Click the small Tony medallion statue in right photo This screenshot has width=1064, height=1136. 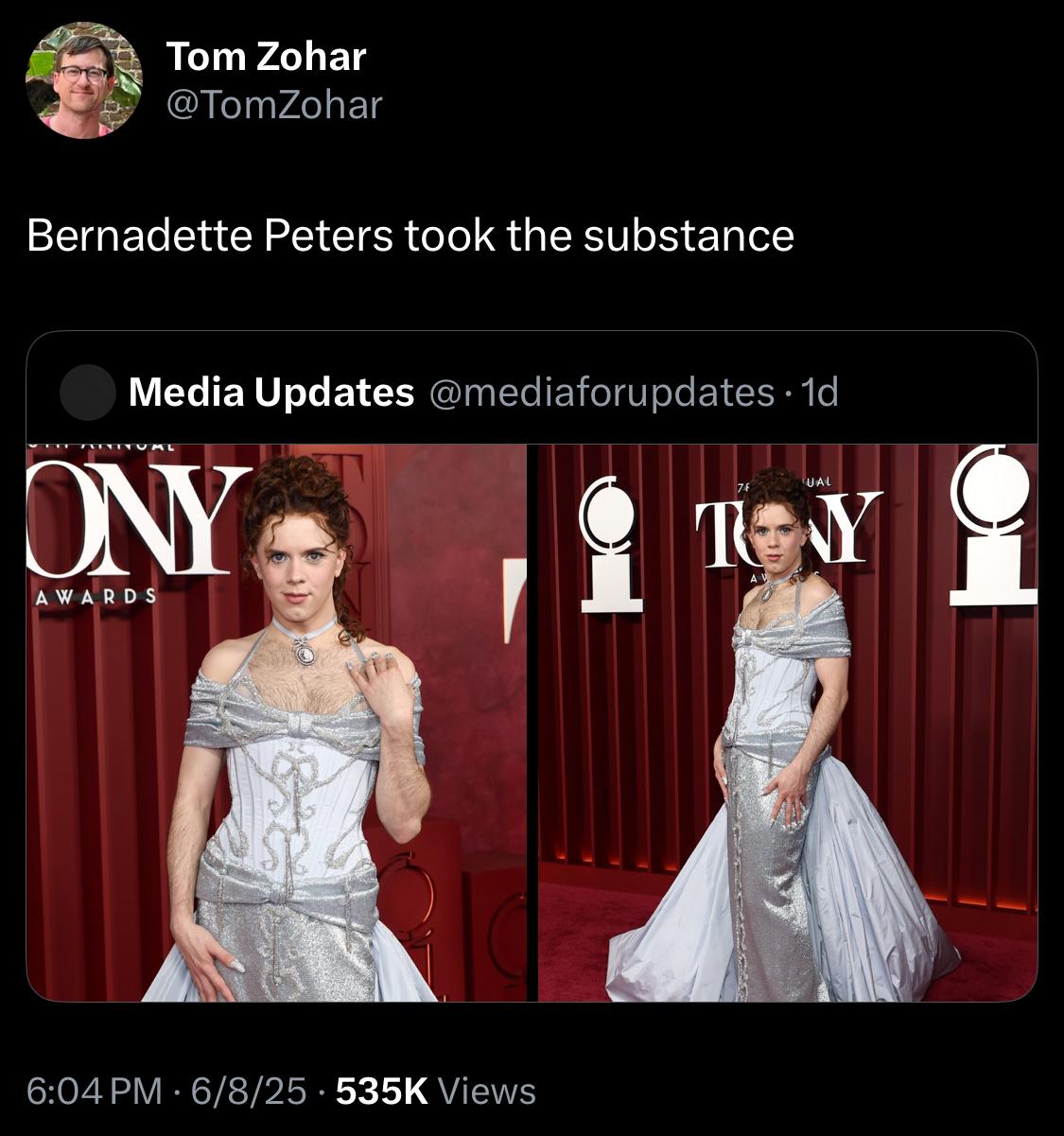[610, 544]
